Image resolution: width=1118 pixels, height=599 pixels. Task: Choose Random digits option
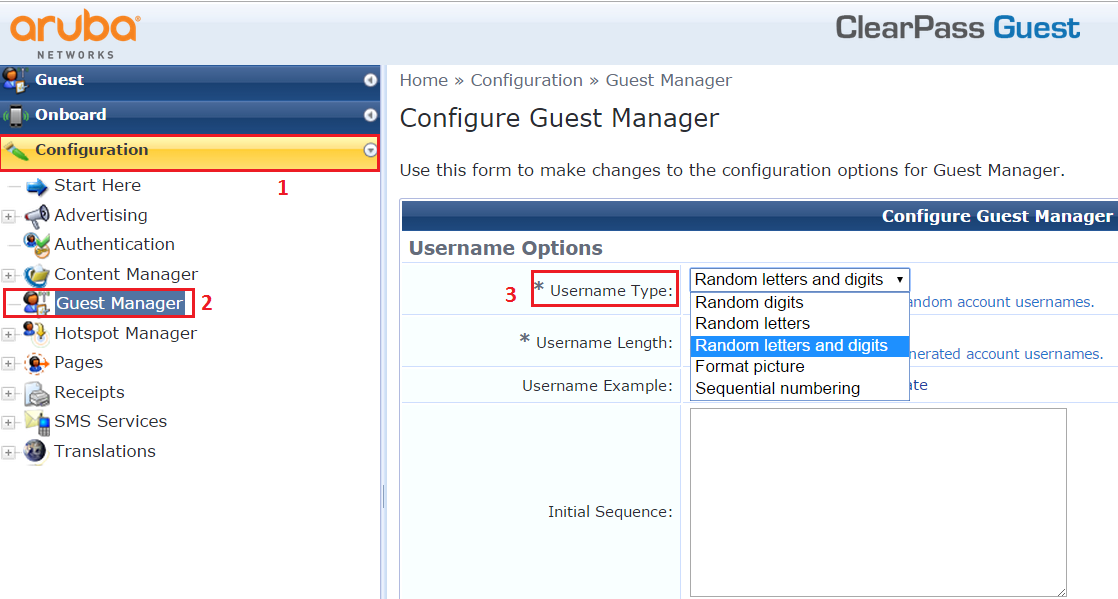pos(799,302)
